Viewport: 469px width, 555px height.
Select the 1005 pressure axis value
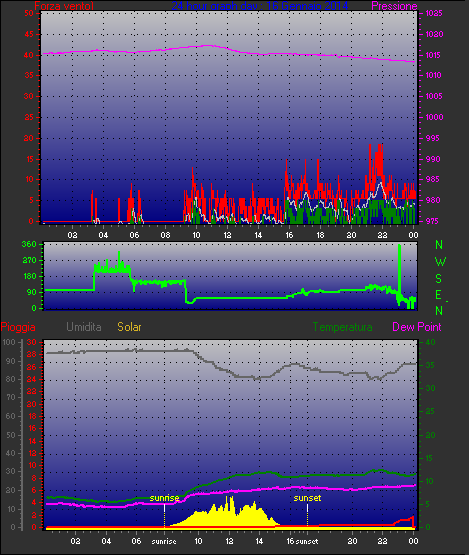434,96
